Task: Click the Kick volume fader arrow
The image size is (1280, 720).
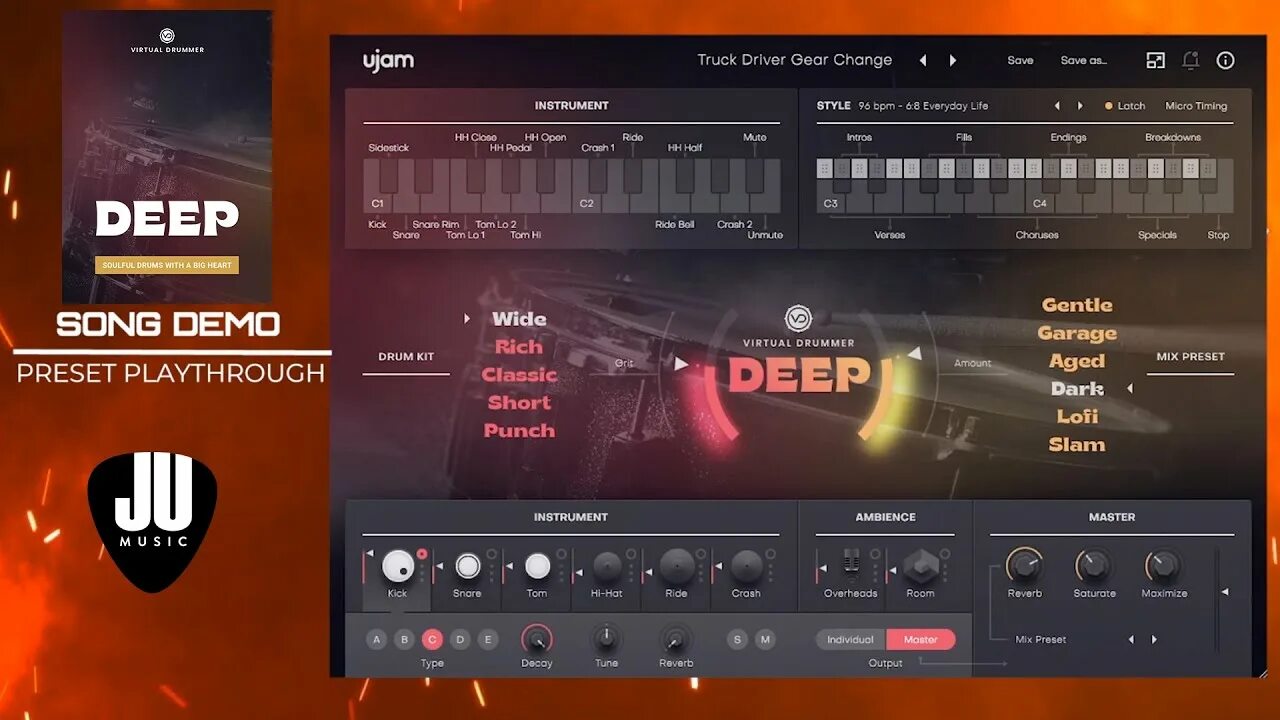Action: pos(369,555)
